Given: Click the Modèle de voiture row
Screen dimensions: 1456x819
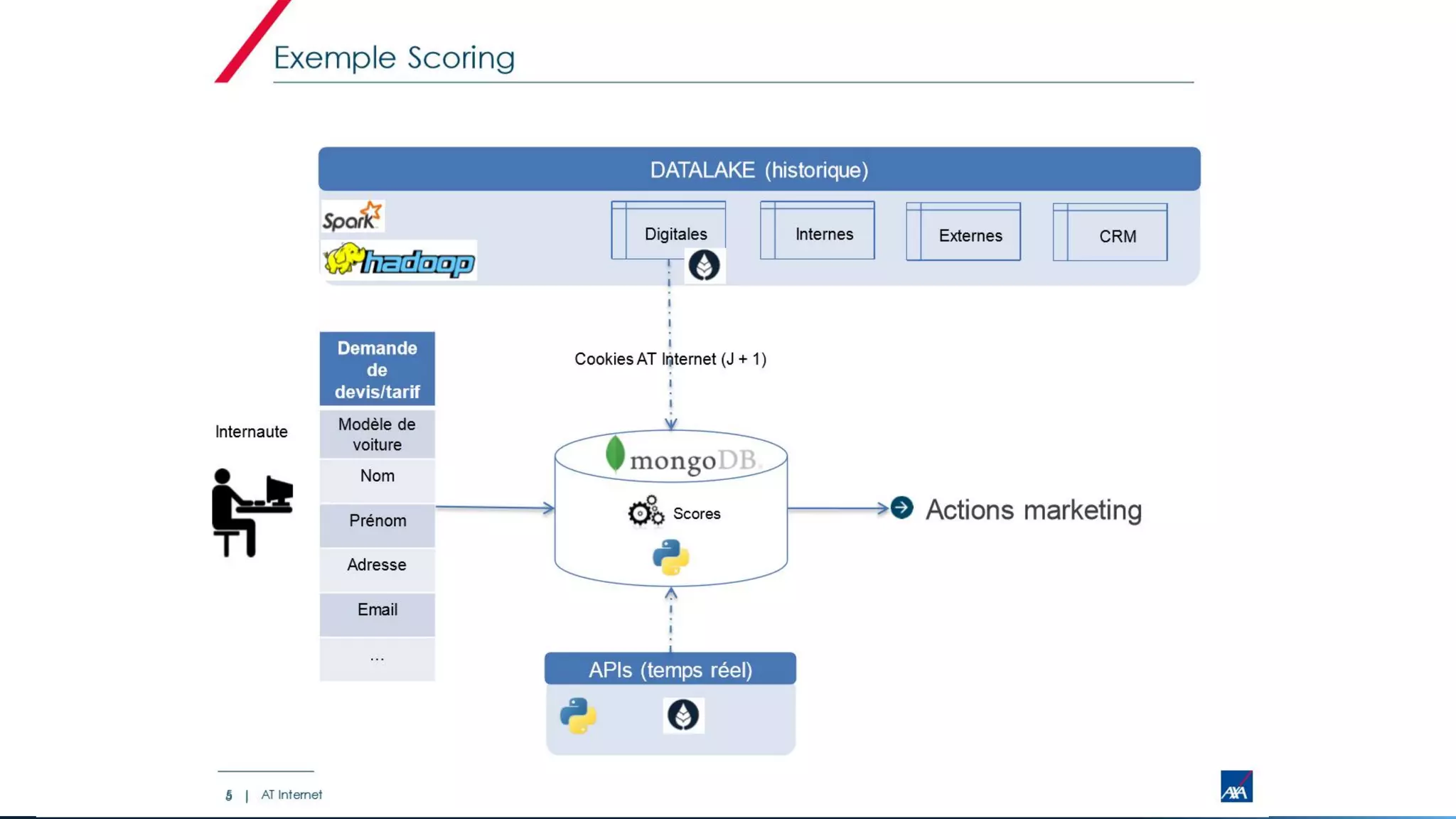Looking at the screenshot, I should click(377, 434).
